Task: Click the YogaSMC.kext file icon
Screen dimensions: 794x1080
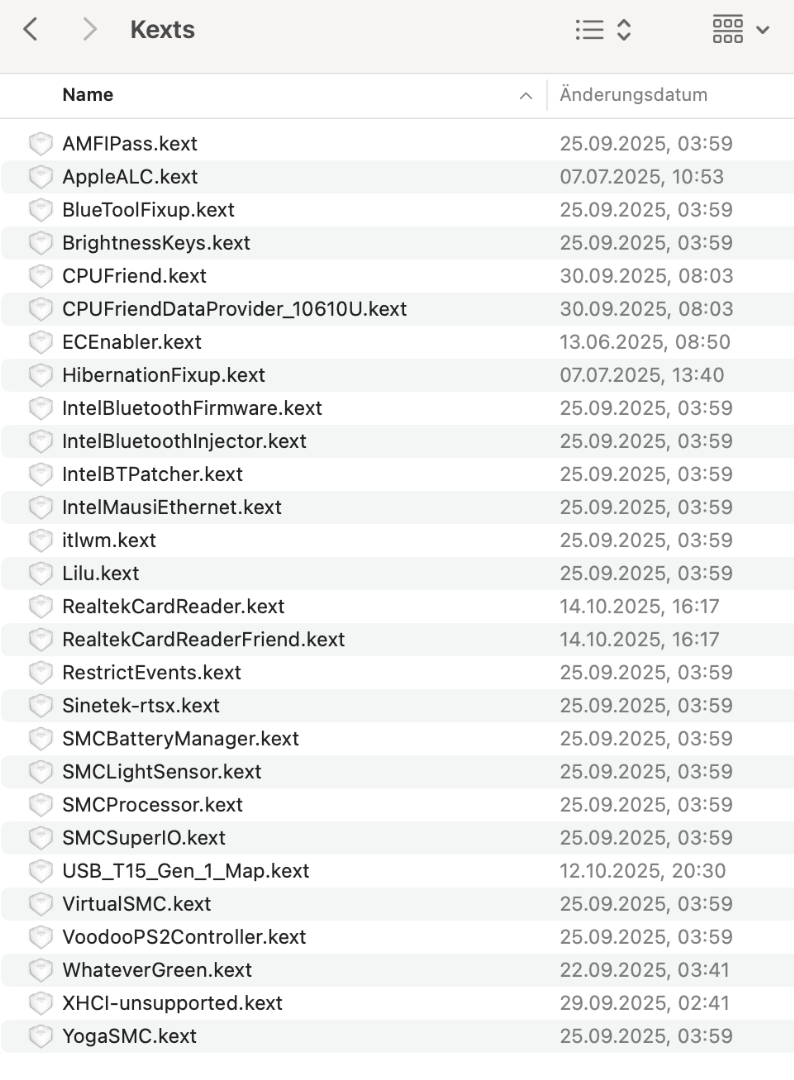Action: click(40, 1036)
